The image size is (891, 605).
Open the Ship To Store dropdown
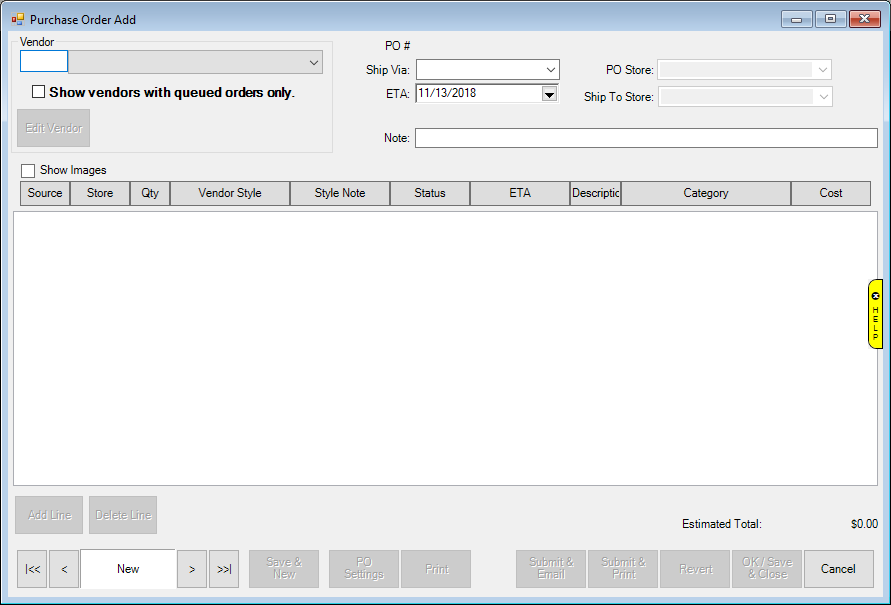[x=822, y=97]
